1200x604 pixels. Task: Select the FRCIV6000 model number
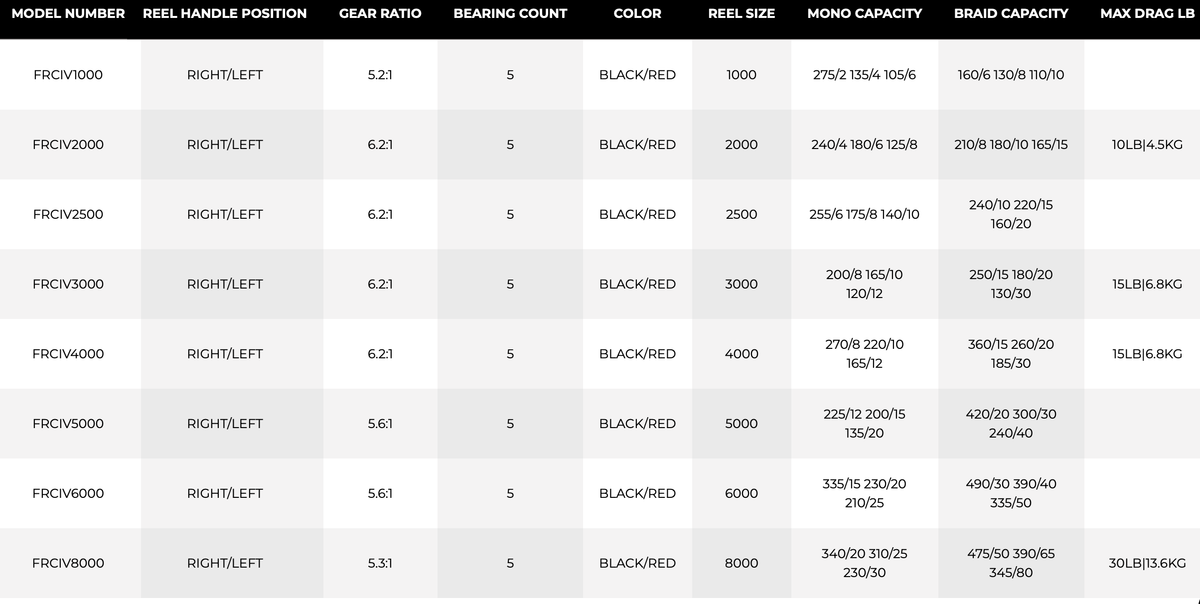[x=68, y=493]
